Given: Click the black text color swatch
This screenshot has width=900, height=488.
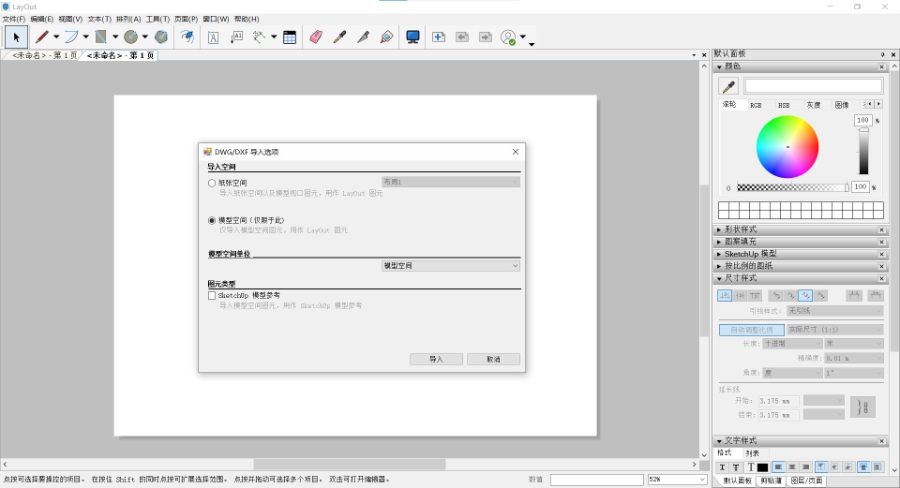Looking at the screenshot, I should pyautogui.click(x=763, y=467).
